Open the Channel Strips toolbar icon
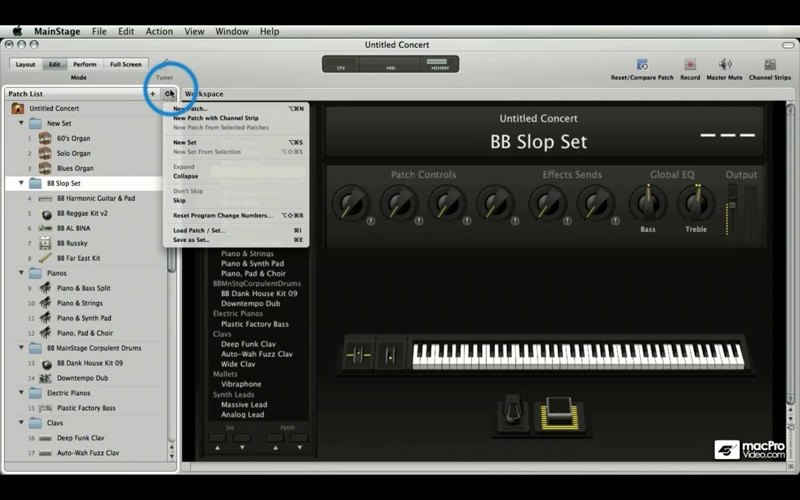The image size is (800, 500). coord(770,64)
